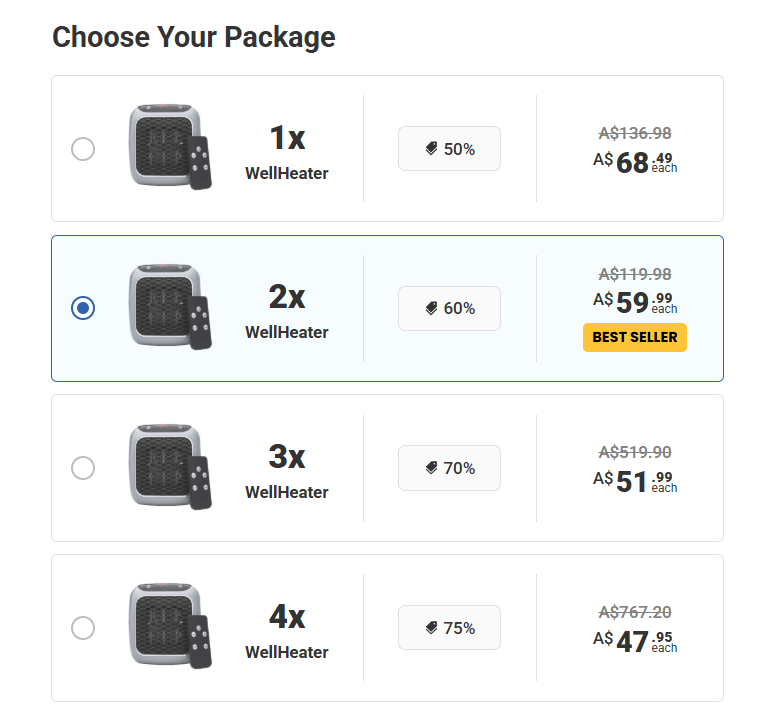This screenshot has height=710, width=769.
Task: Click the heater image in 4x package
Action: coord(170,626)
